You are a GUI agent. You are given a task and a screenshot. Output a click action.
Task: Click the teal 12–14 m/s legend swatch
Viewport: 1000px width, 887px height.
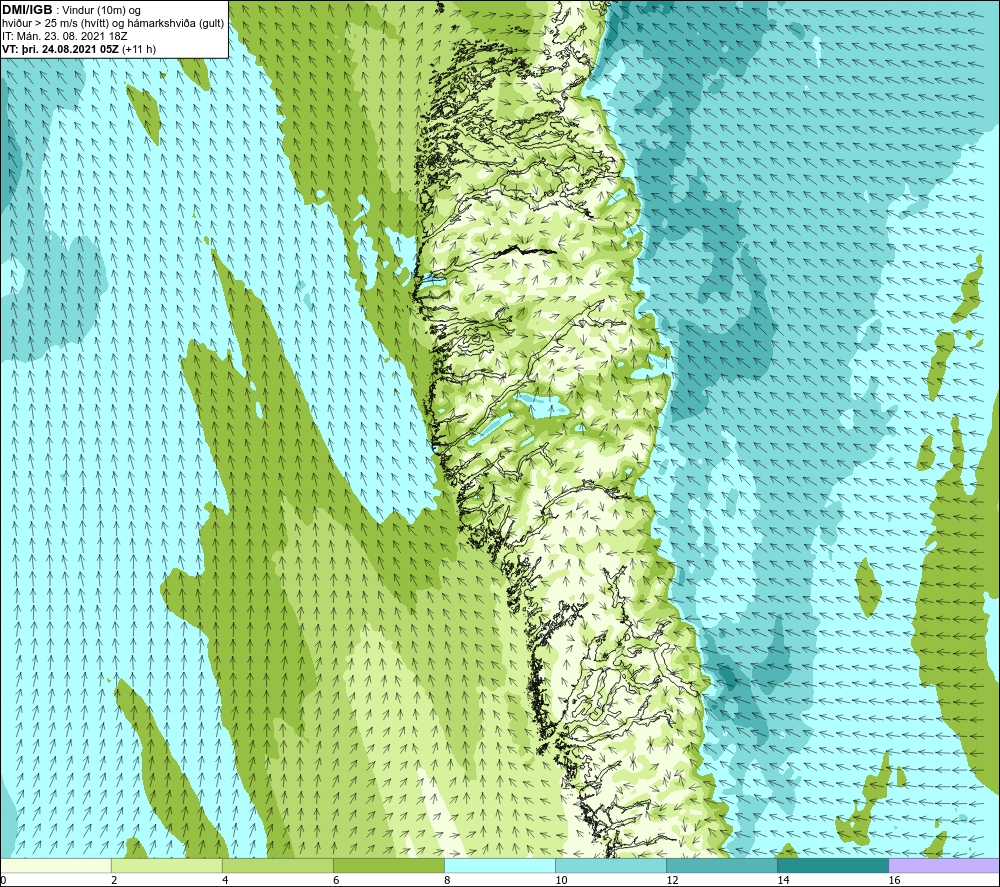721,865
